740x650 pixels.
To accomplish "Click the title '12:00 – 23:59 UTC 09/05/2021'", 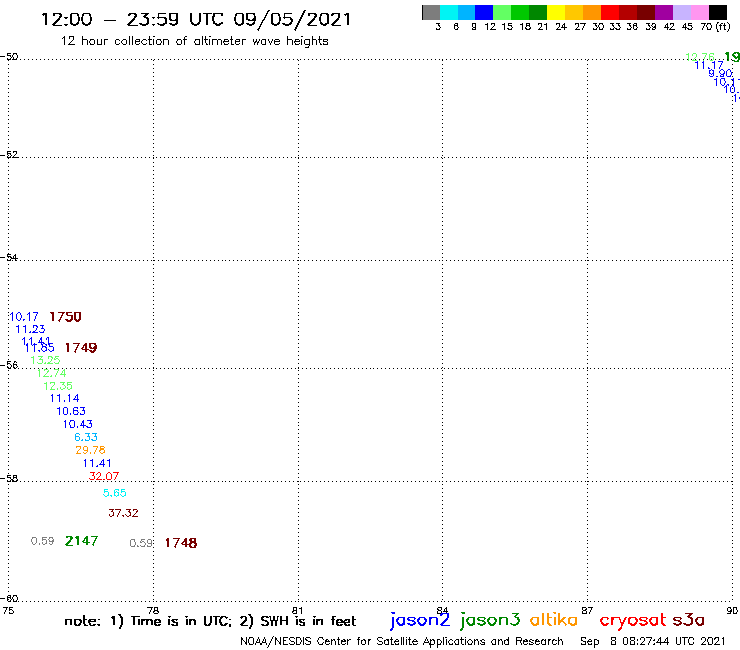I will (x=196, y=19).
